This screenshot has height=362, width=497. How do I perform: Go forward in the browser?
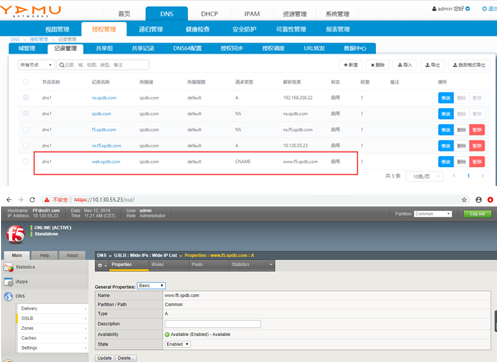coord(21,200)
